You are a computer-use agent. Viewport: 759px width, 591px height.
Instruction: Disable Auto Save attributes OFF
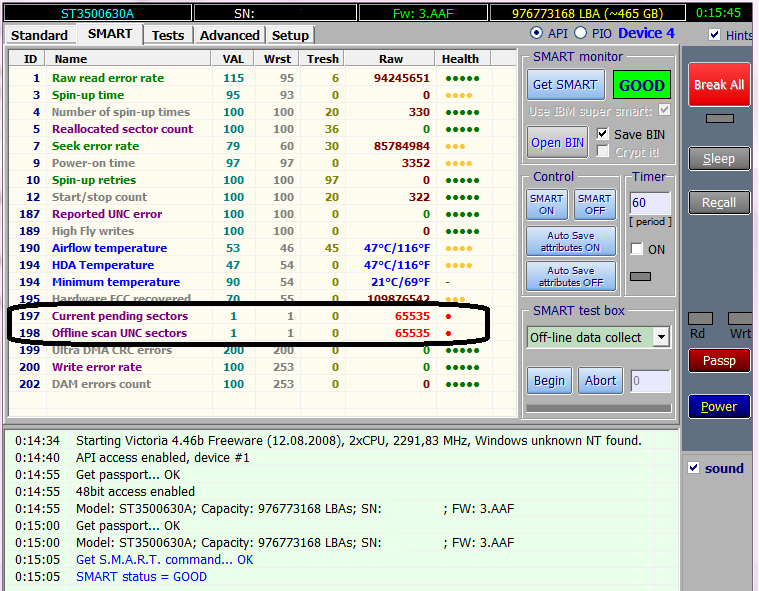[571, 276]
